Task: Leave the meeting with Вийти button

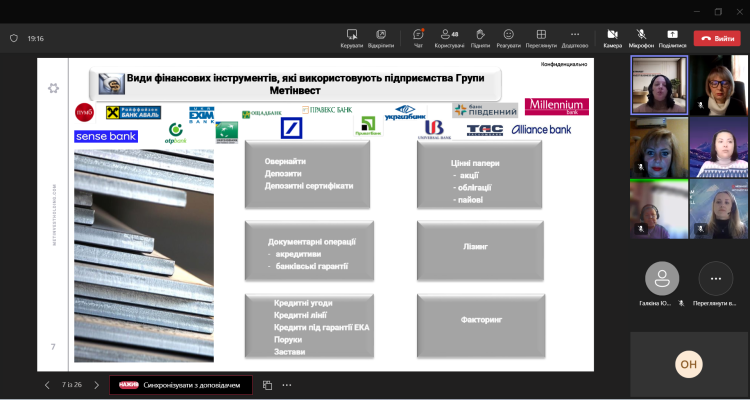Action: (x=717, y=38)
